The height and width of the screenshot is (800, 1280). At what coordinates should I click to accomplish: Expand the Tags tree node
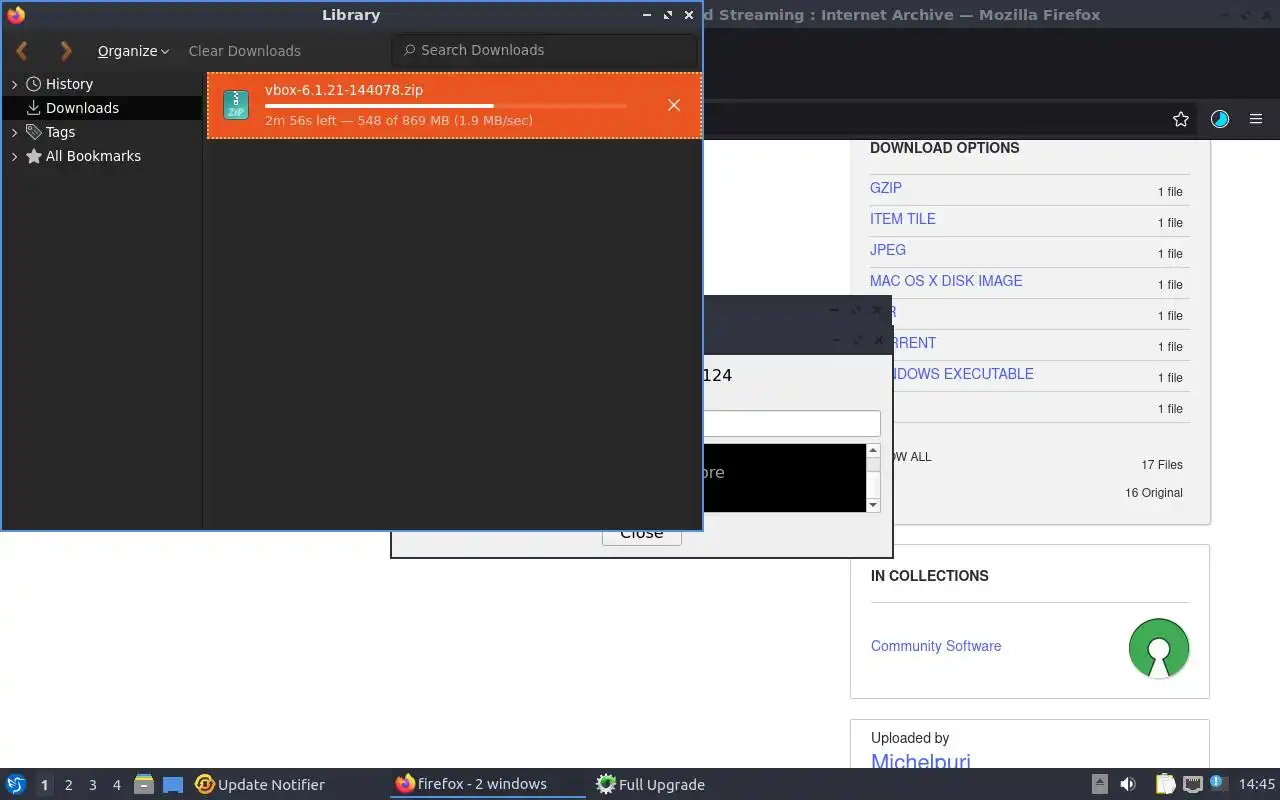pos(14,132)
